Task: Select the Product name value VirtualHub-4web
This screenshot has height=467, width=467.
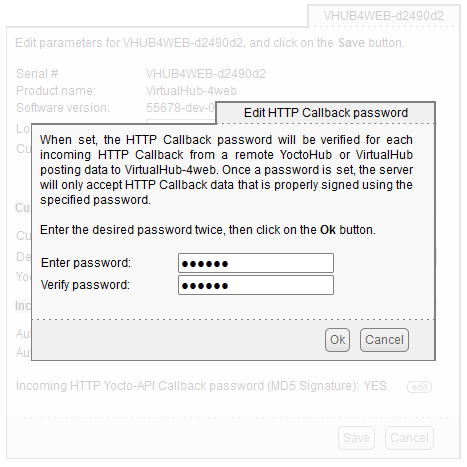Action: click(191, 91)
